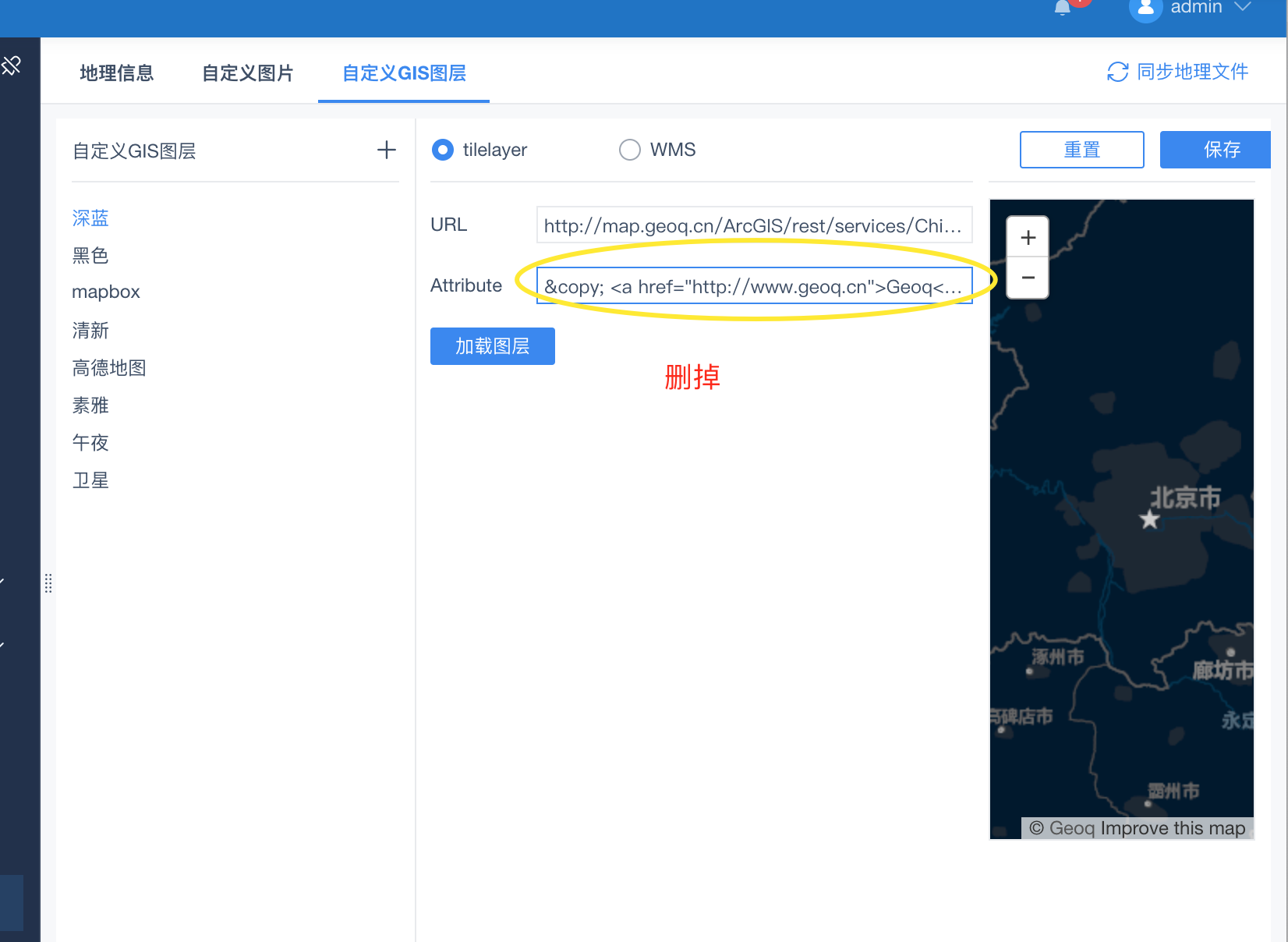
Task: Select the mapbox layer in list
Action: (106, 292)
